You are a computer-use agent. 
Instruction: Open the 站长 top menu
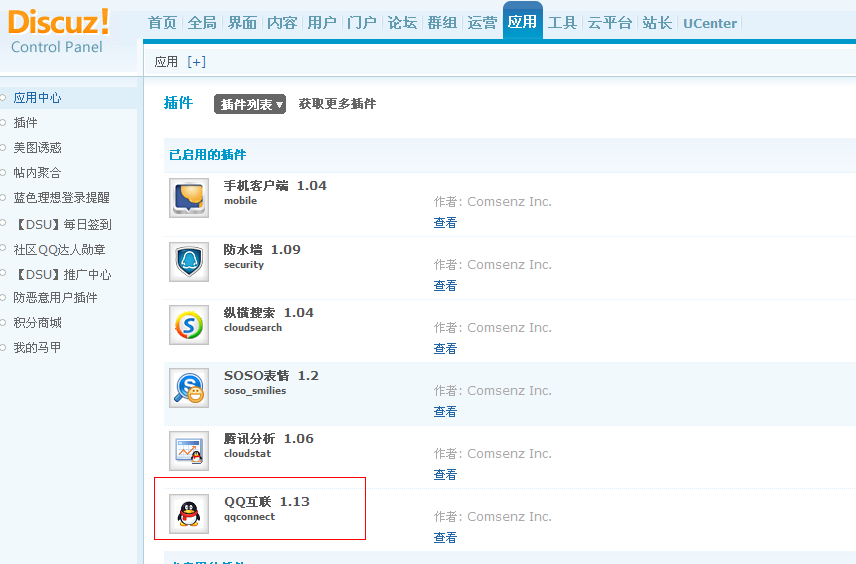click(657, 23)
